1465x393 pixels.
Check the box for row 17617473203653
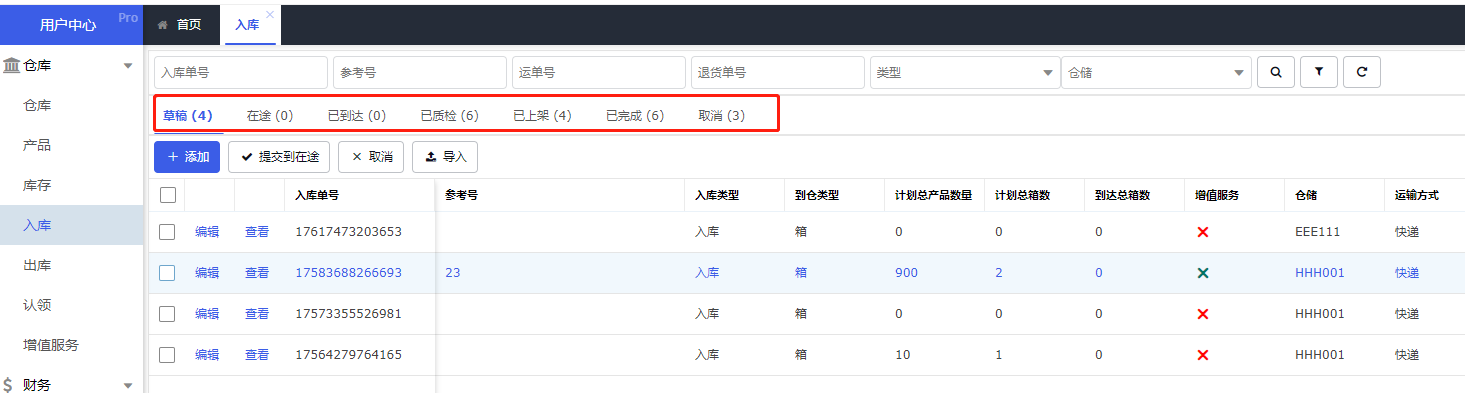[x=168, y=232]
